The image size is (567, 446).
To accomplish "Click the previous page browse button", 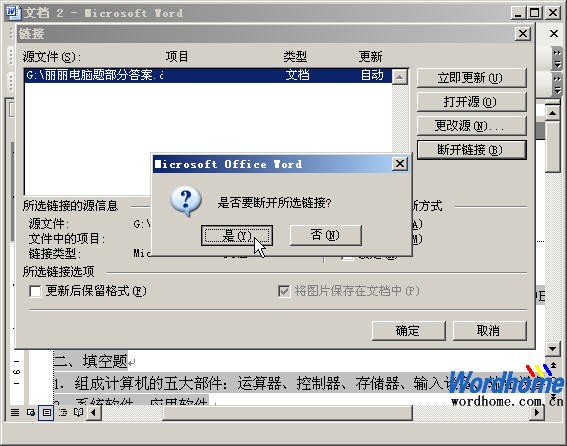I will 553,365.
